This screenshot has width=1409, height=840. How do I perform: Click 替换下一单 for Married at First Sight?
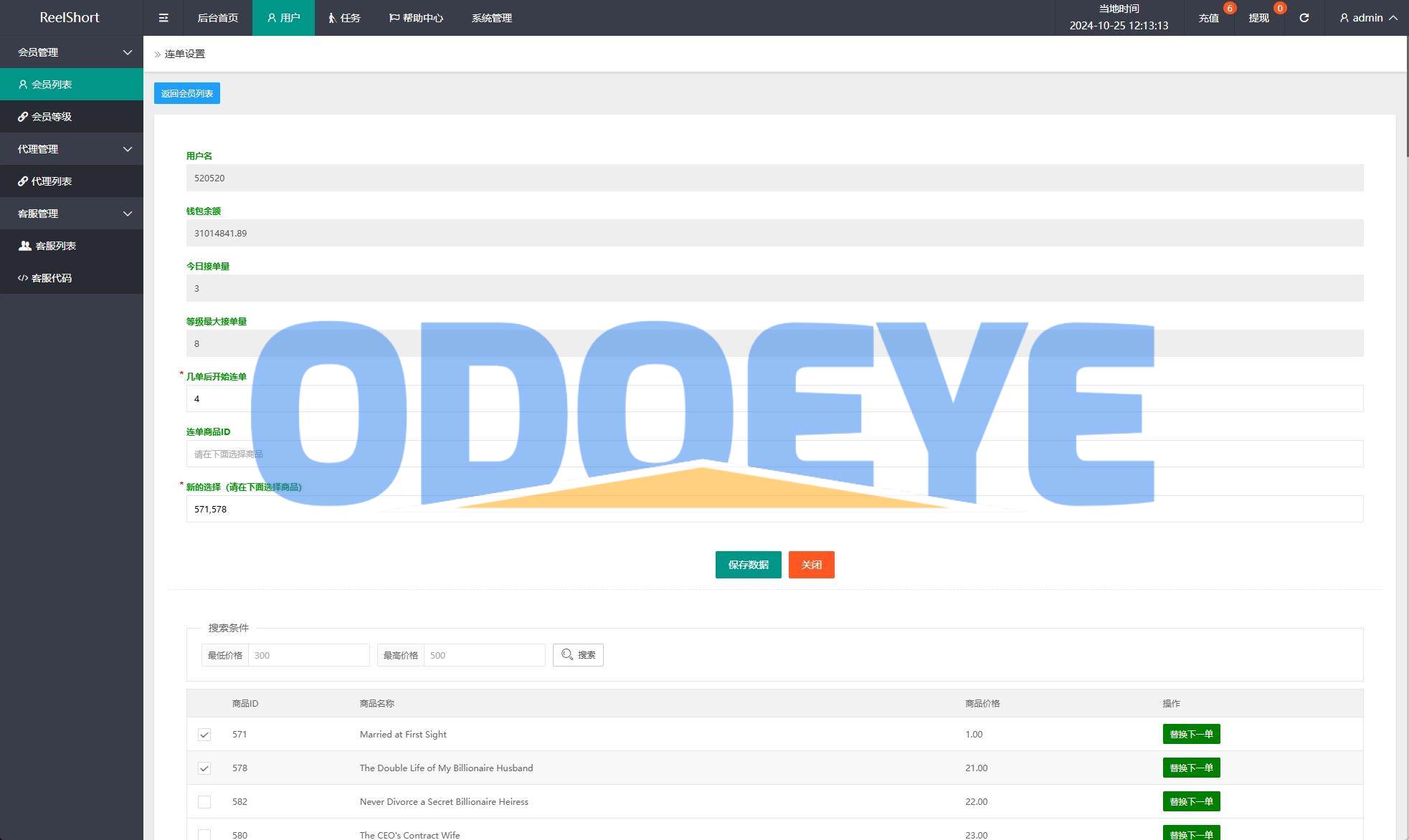click(x=1191, y=734)
